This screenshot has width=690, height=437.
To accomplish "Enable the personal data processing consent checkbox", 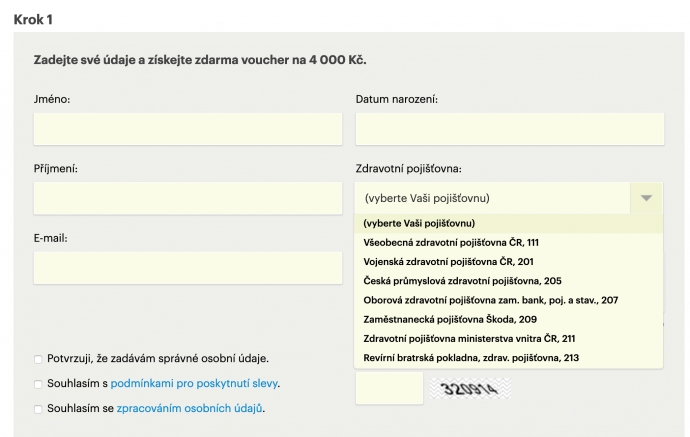I will tap(38, 408).
